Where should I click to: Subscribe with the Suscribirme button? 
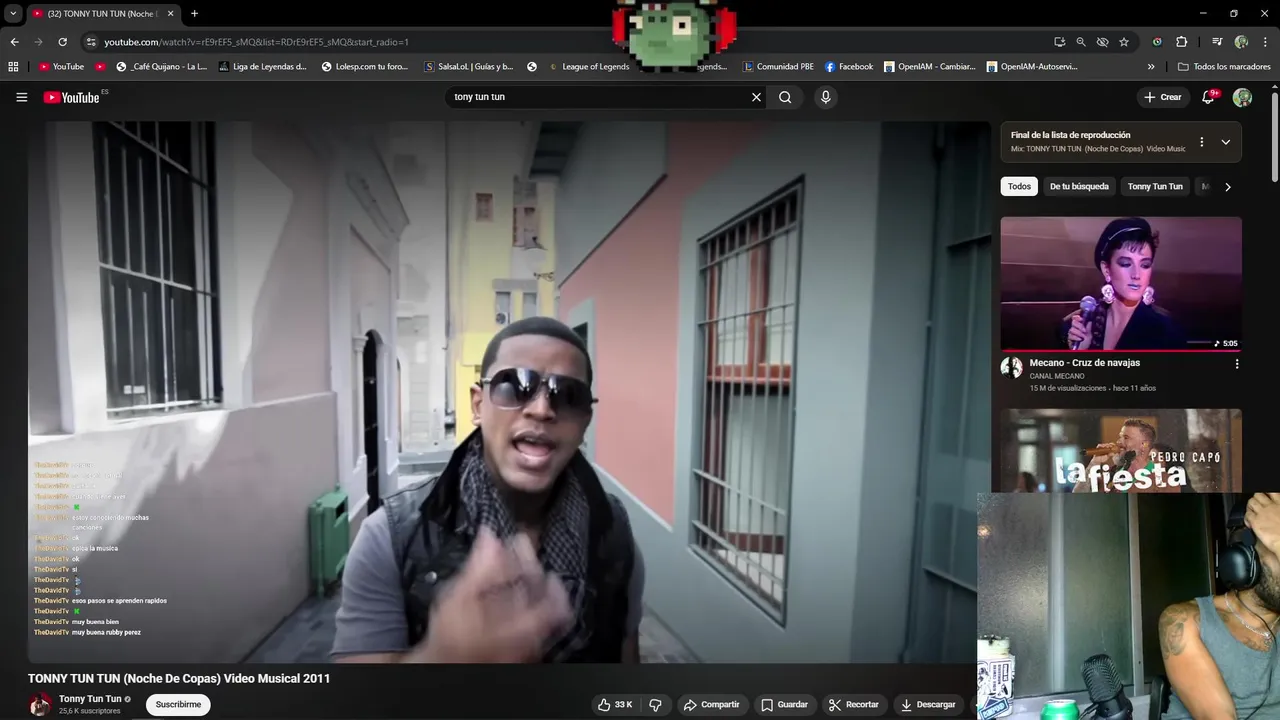pyautogui.click(x=178, y=705)
